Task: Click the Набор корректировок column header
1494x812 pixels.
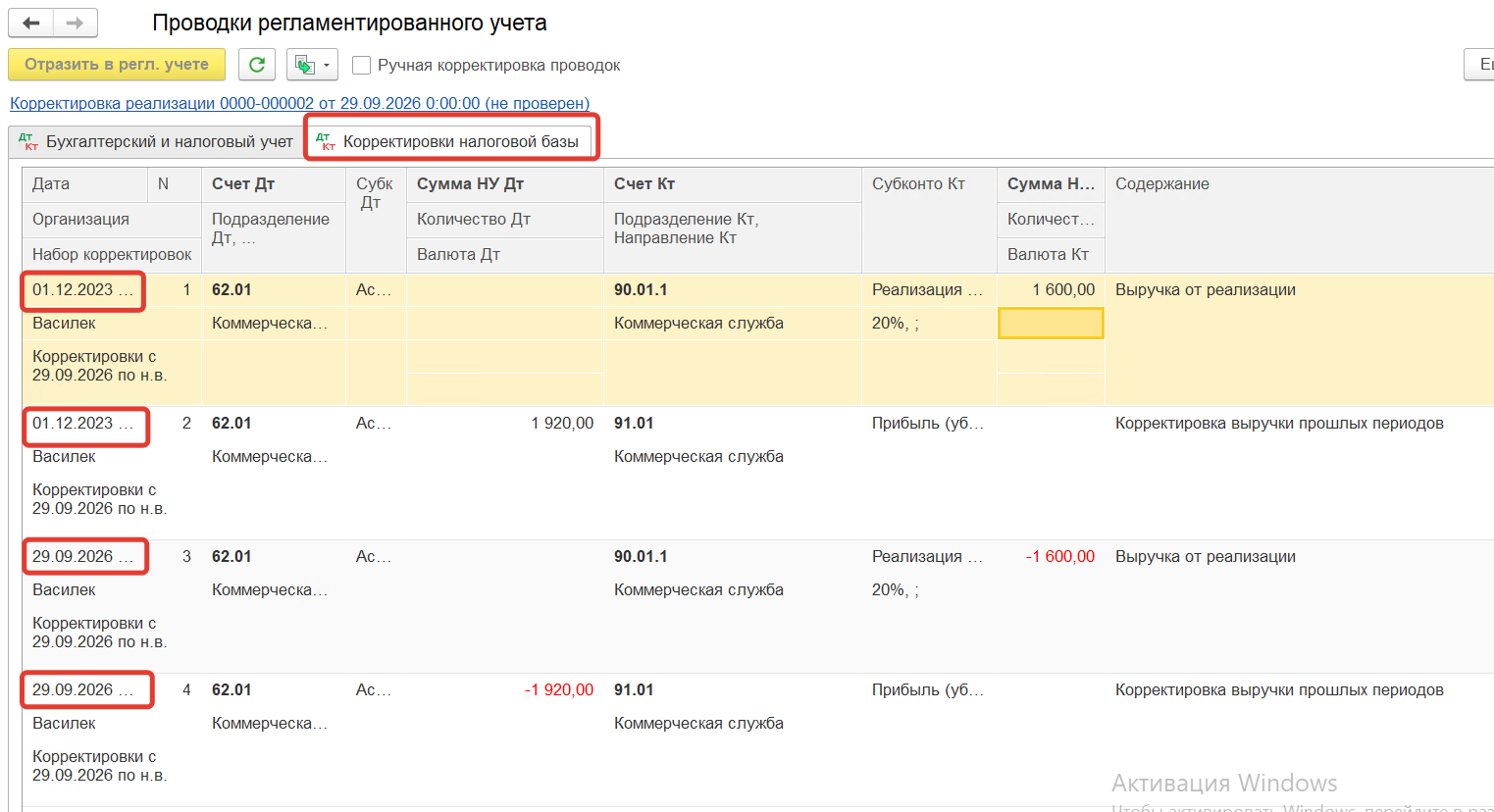Action: (112, 254)
